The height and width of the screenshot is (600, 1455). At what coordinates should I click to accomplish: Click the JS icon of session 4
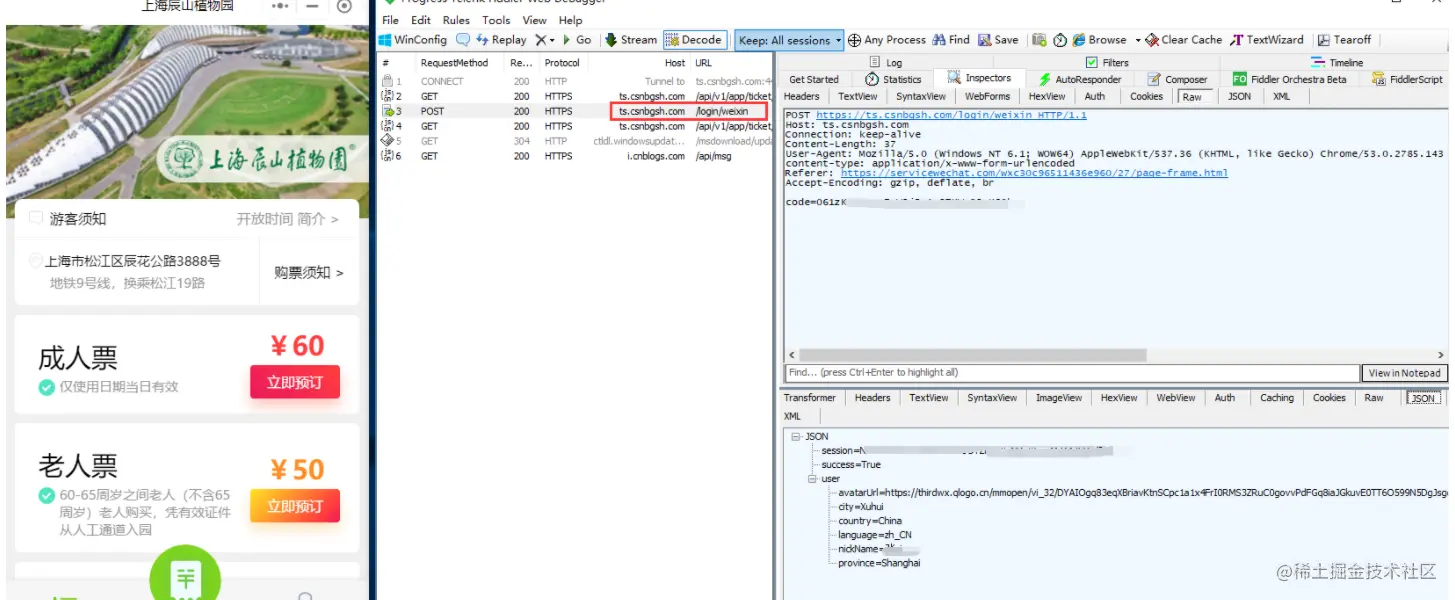(x=386, y=126)
